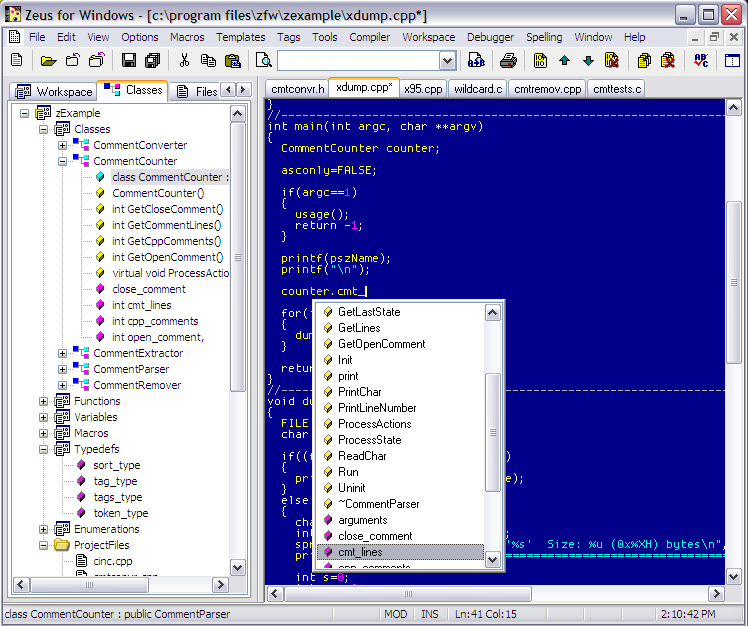Click the window layout icon at toolbar end
The height and width of the screenshot is (626, 748).
pos(732,60)
